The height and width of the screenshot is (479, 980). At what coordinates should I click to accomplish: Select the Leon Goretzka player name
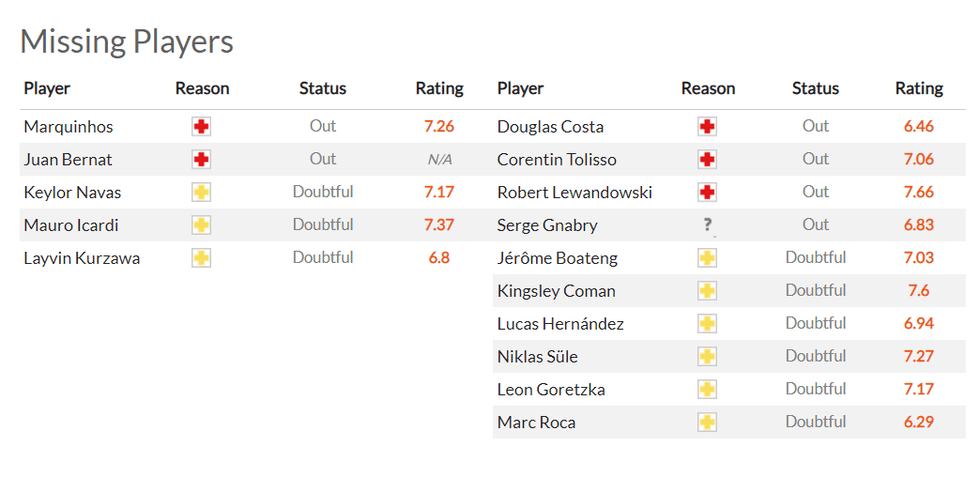(x=551, y=390)
